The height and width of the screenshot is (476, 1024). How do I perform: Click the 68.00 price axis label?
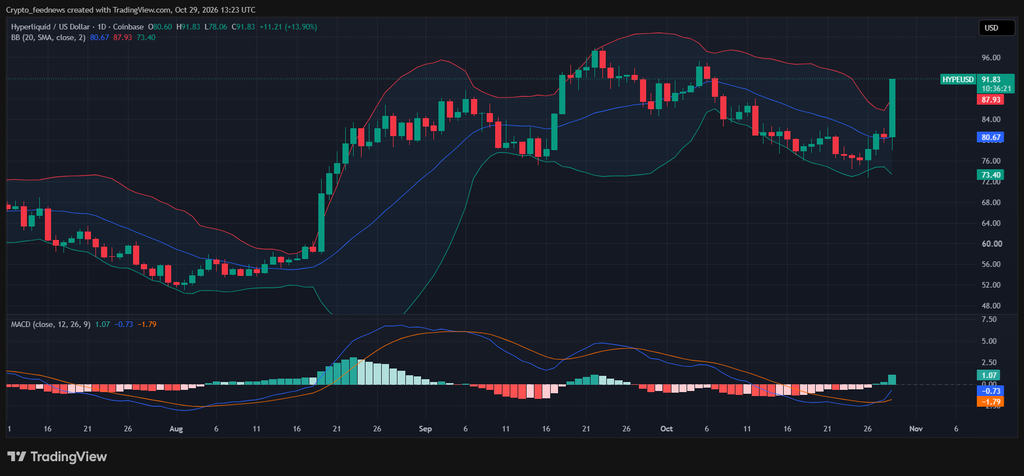tap(991, 202)
